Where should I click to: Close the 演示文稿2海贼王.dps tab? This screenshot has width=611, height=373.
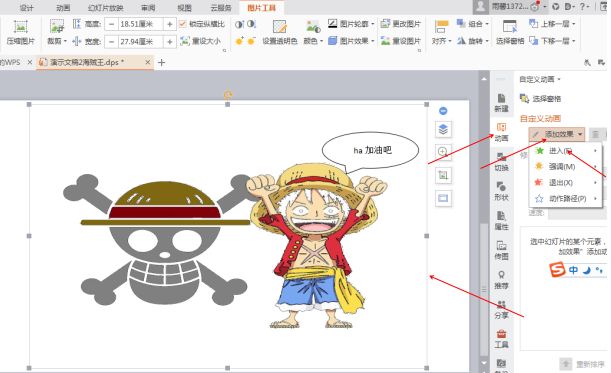tap(148, 62)
